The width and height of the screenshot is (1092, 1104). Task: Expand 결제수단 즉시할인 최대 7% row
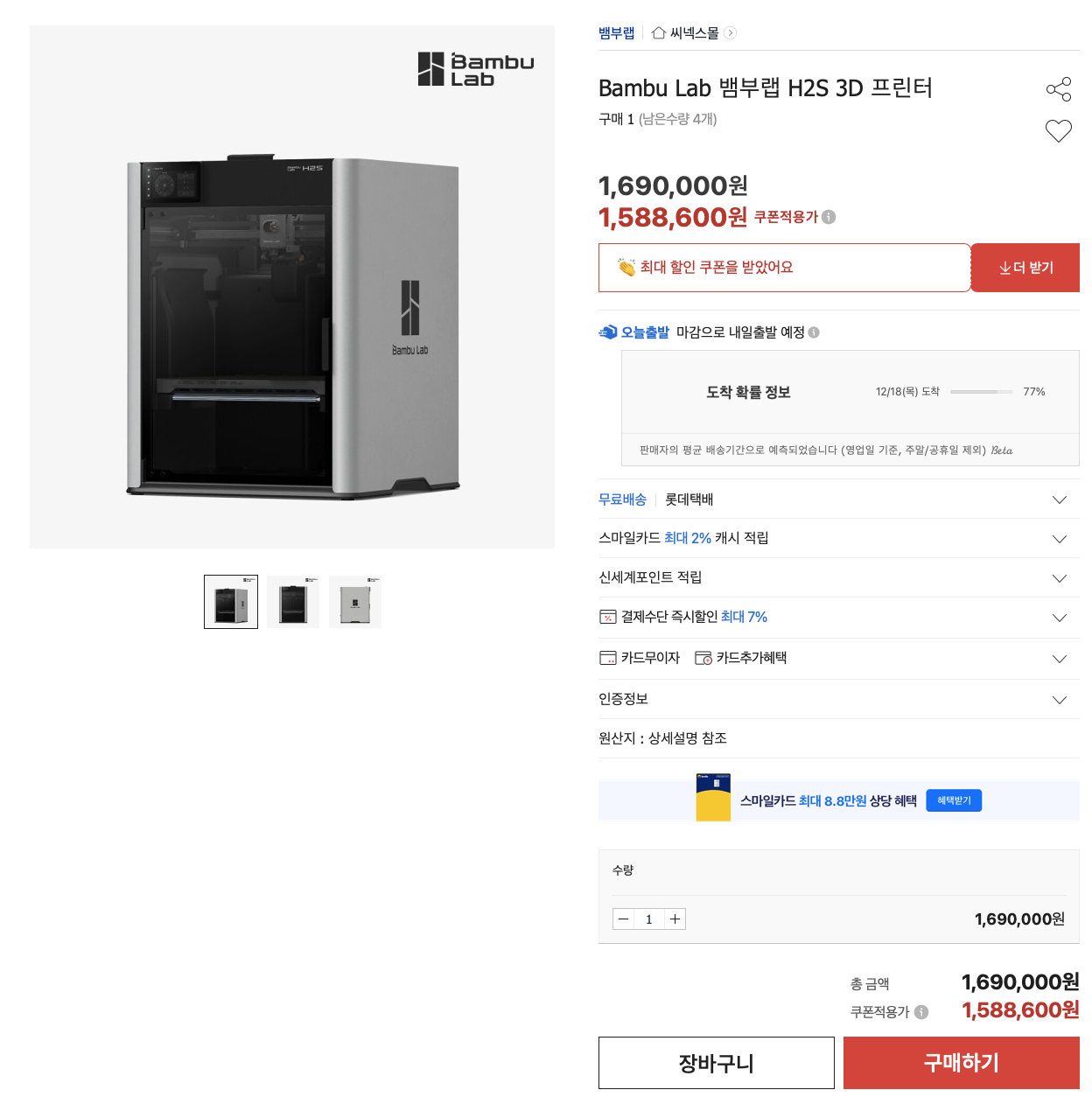click(838, 618)
